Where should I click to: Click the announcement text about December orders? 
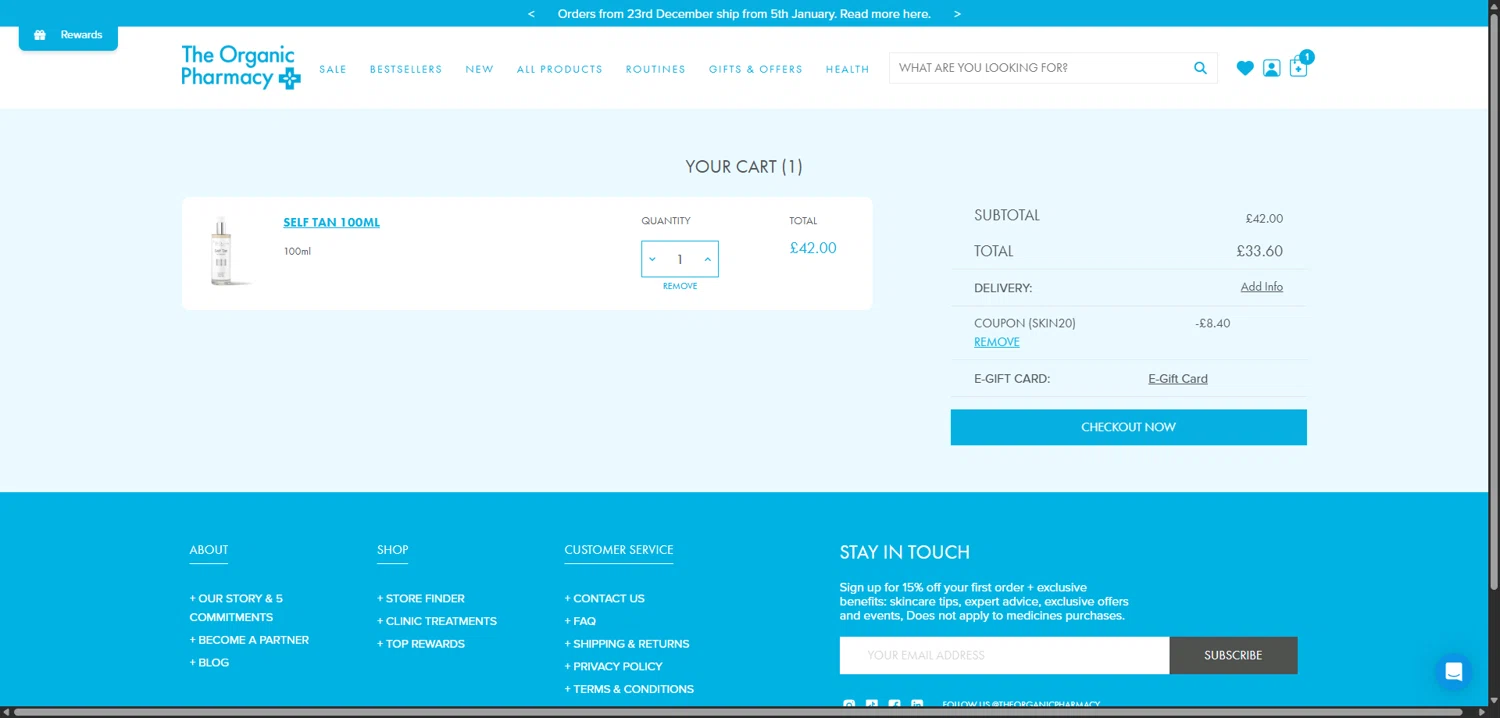(744, 14)
